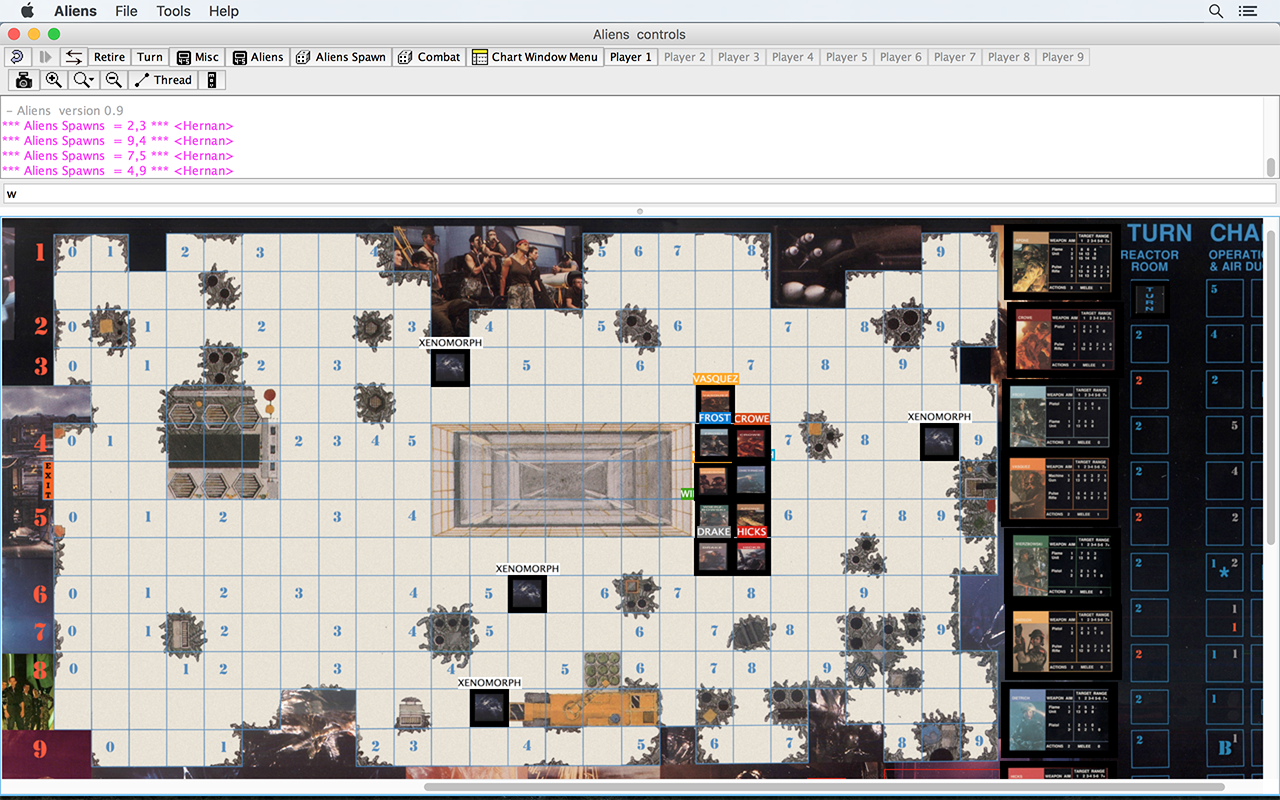Switch to Player 1 hand

631,57
